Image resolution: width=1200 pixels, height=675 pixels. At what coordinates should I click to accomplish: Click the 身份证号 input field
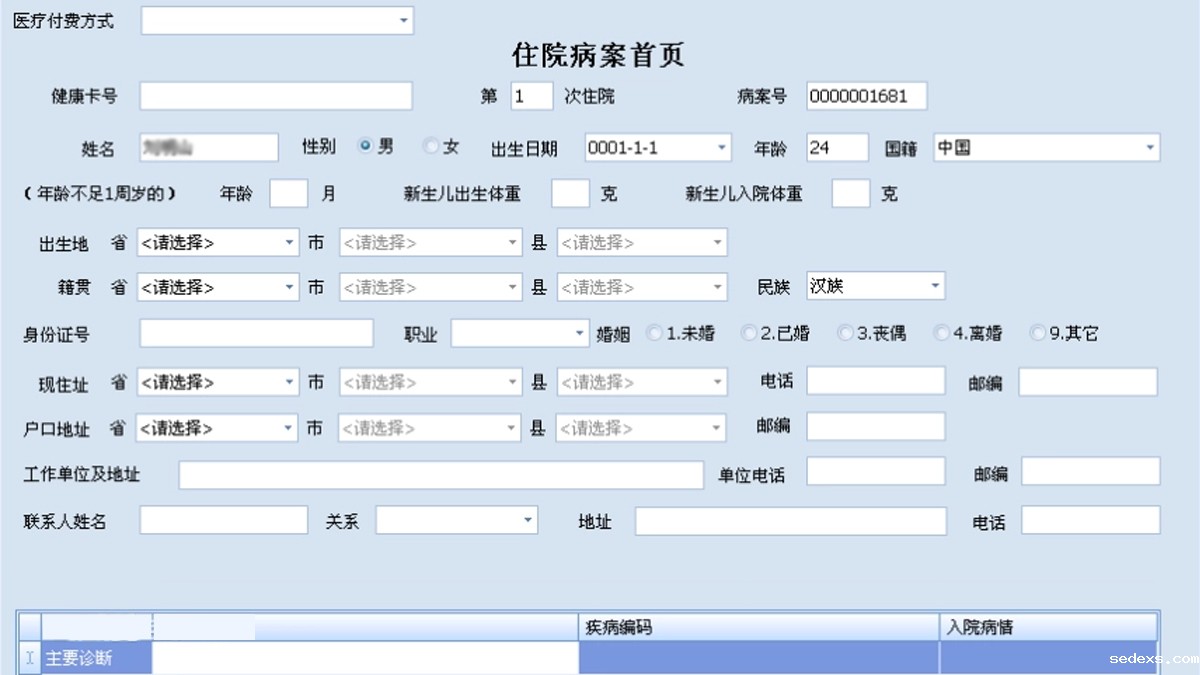pyautogui.click(x=256, y=333)
